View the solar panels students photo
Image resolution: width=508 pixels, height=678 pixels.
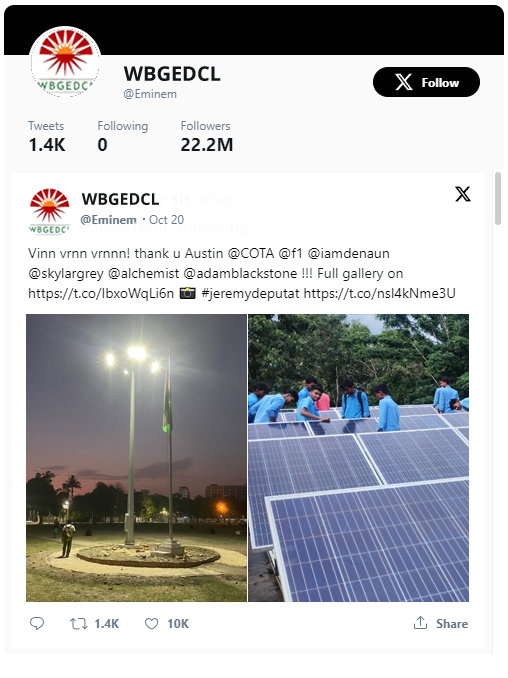[x=358, y=458]
